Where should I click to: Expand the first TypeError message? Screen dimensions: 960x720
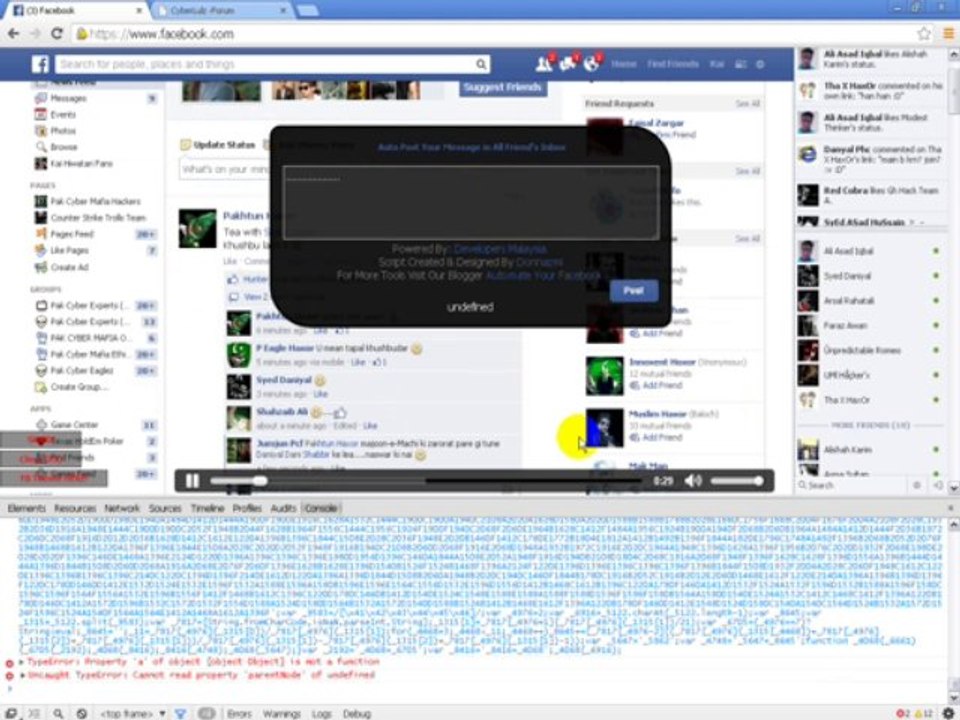(21, 662)
